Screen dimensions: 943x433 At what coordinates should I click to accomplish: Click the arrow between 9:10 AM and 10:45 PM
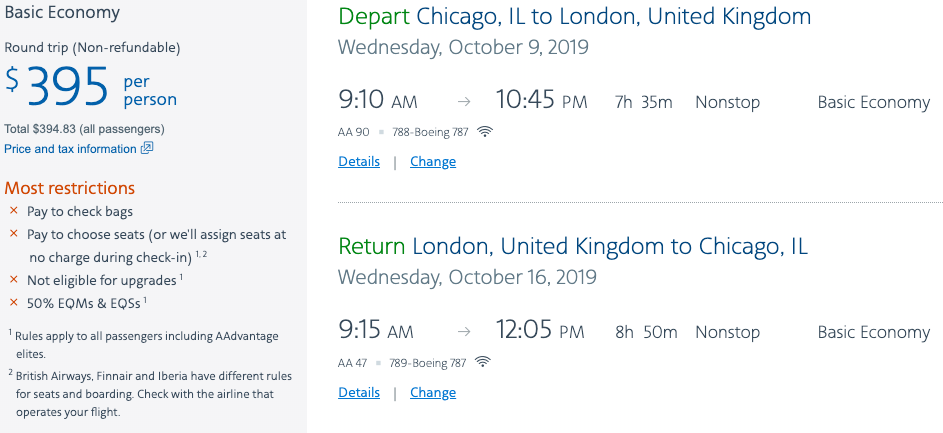463,102
